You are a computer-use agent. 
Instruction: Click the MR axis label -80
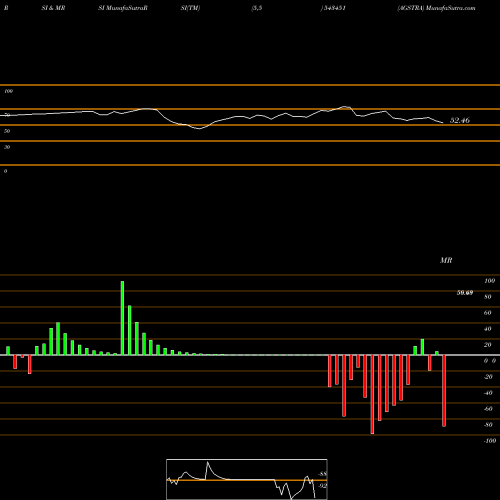coord(488,425)
